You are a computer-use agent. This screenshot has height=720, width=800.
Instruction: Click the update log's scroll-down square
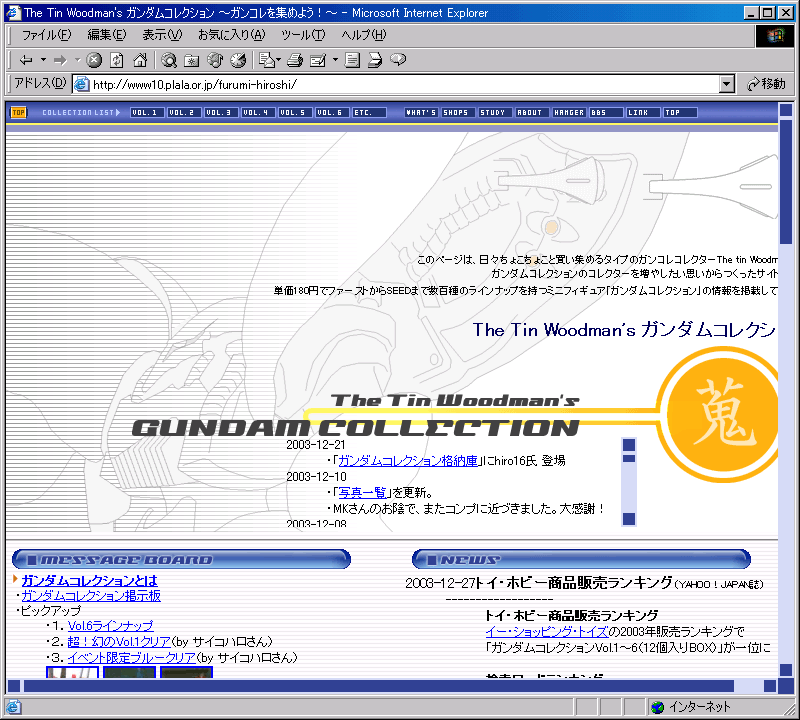tap(629, 519)
